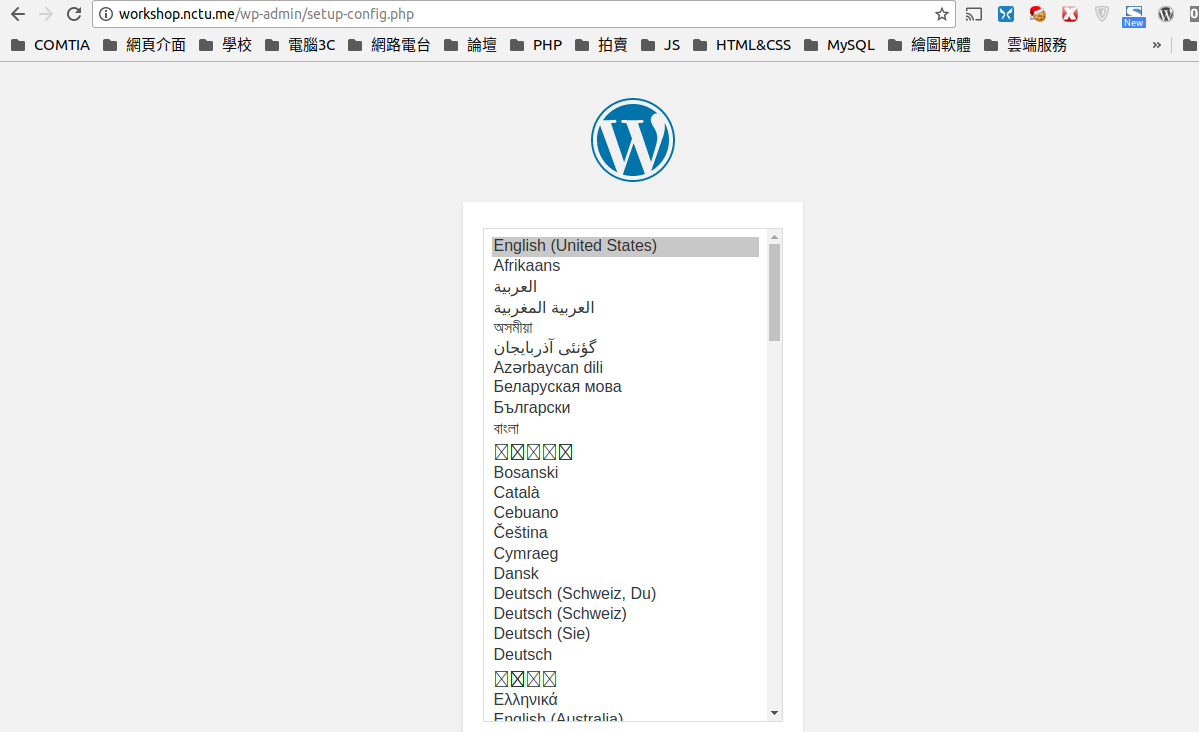Select Cebuano language option
Viewport: 1199px width, 732px height.
click(x=625, y=512)
